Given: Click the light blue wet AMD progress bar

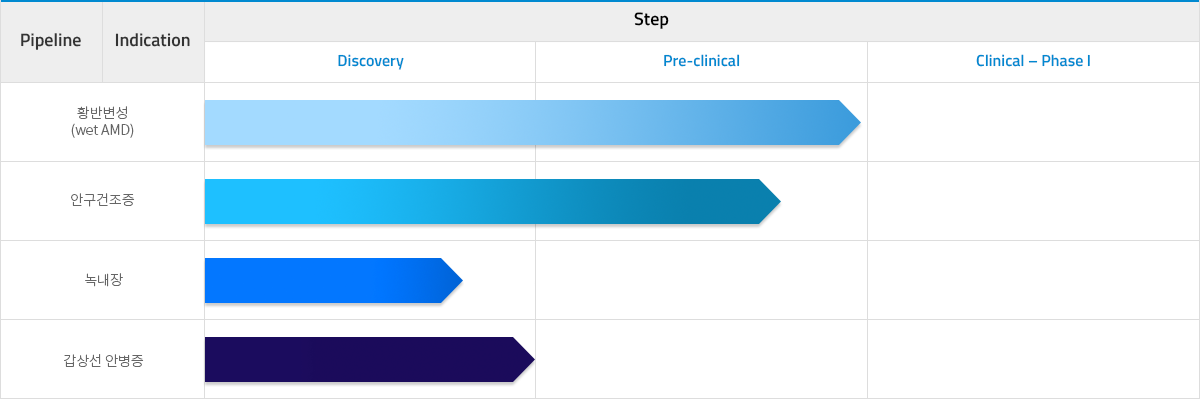Looking at the screenshot, I should pyautogui.click(x=532, y=123).
